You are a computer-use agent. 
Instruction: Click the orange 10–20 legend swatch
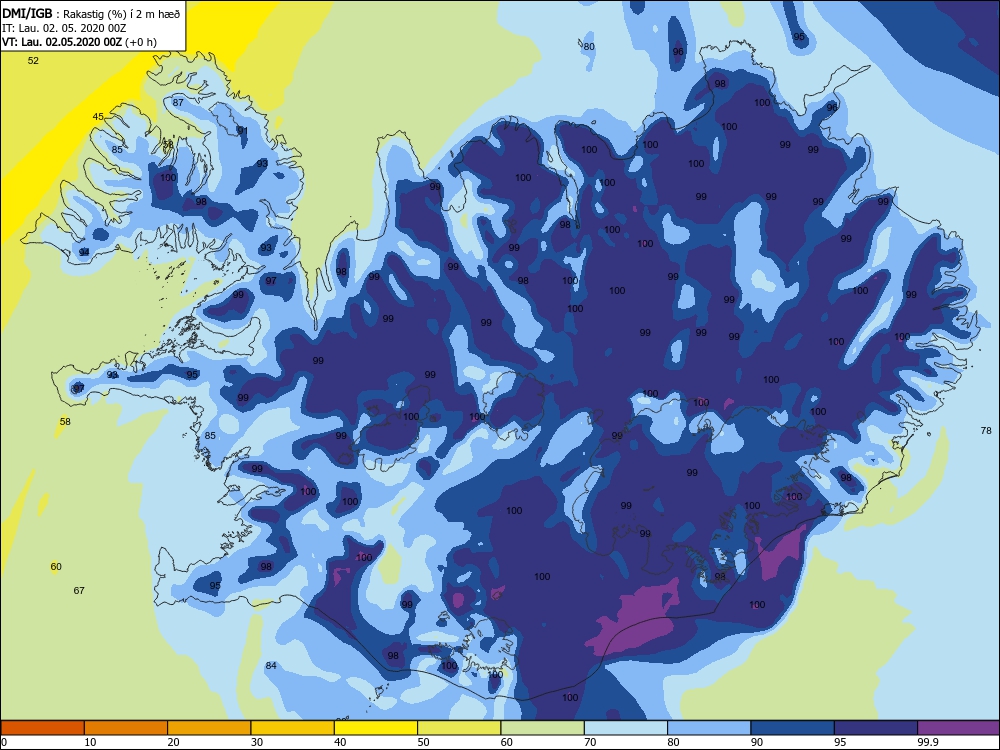coord(126,728)
